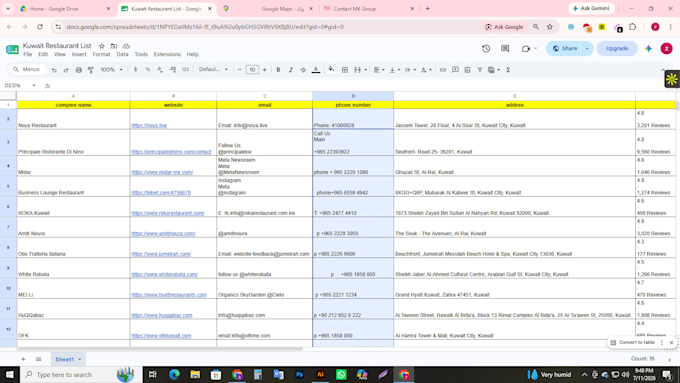Open the rokarestaurant.com link
This screenshot has height=383, width=680.
168,213
